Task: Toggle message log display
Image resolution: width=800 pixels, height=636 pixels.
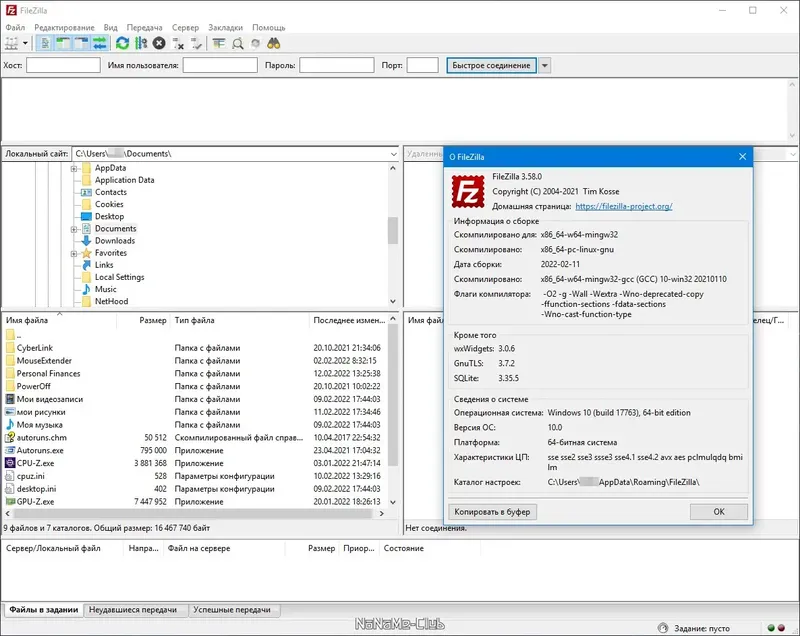Action: click(x=45, y=43)
